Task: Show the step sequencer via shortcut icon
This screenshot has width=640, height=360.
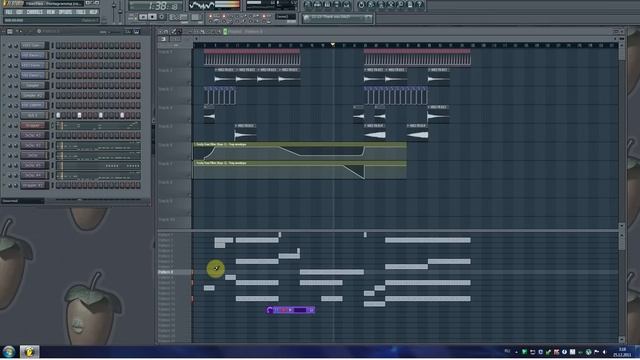Action: [318, 5]
